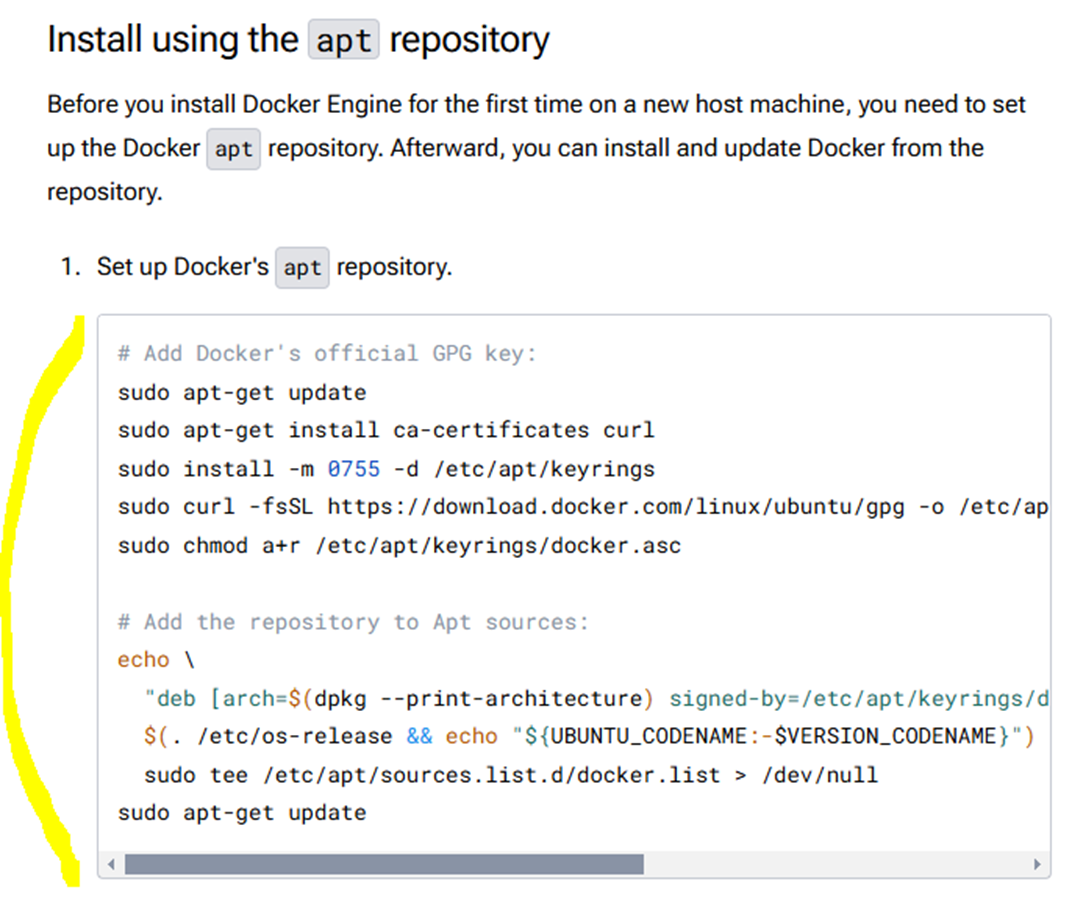Click the '"deb [arch=$(dpkg --print-architecture)' line
Viewport: 1072px width, 901px height.
tap(596, 699)
